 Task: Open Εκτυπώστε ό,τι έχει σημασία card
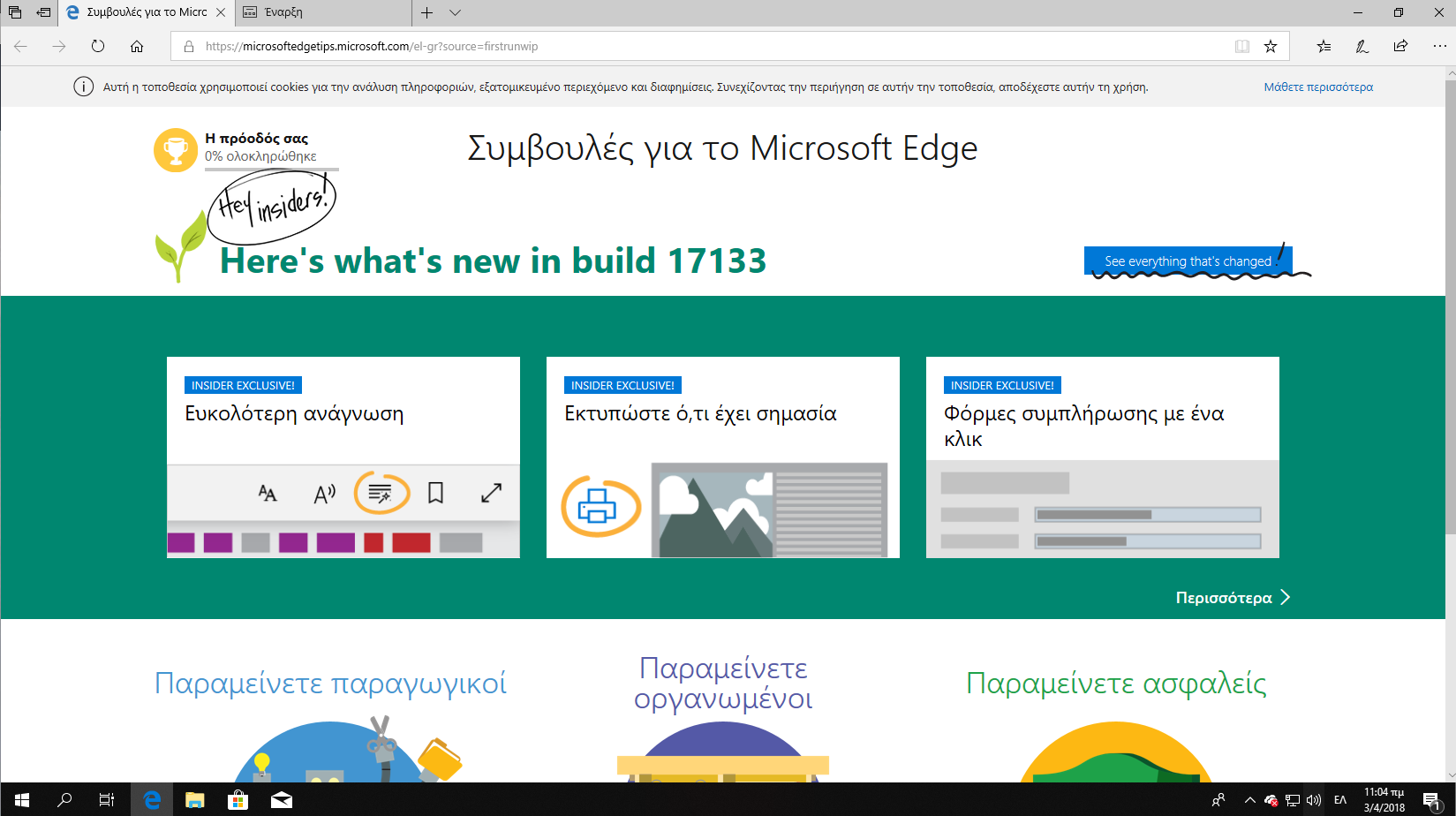[x=723, y=457]
